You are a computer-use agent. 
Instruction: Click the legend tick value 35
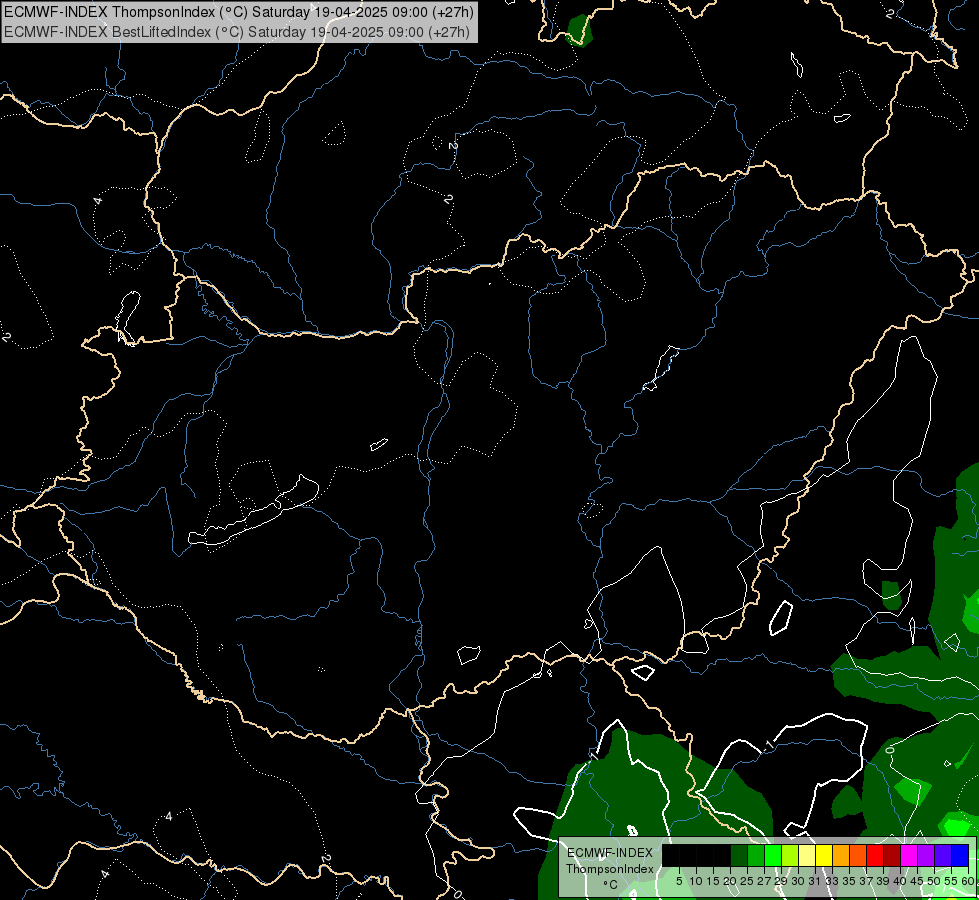pos(849,881)
